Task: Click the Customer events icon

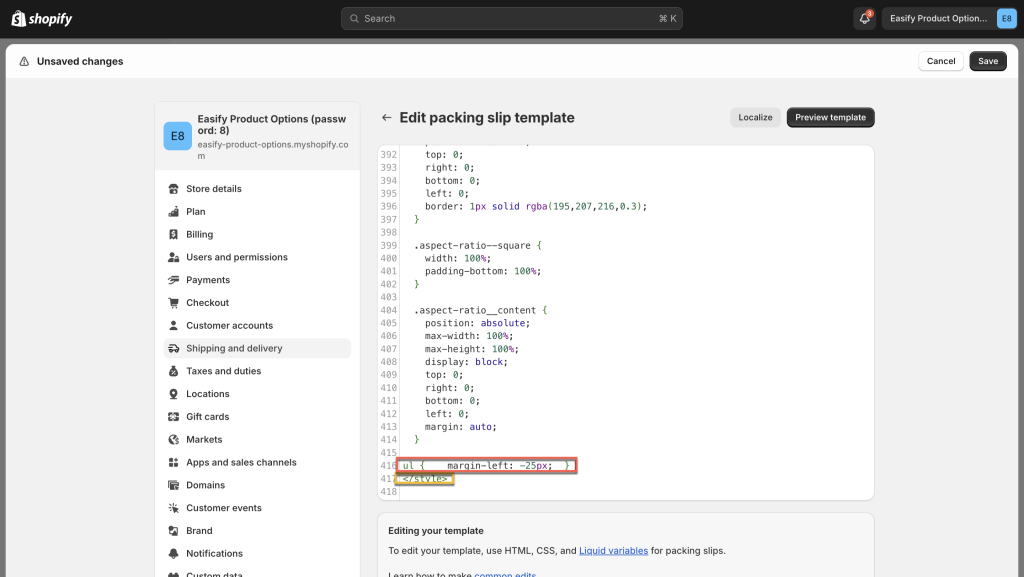Action: click(174, 508)
